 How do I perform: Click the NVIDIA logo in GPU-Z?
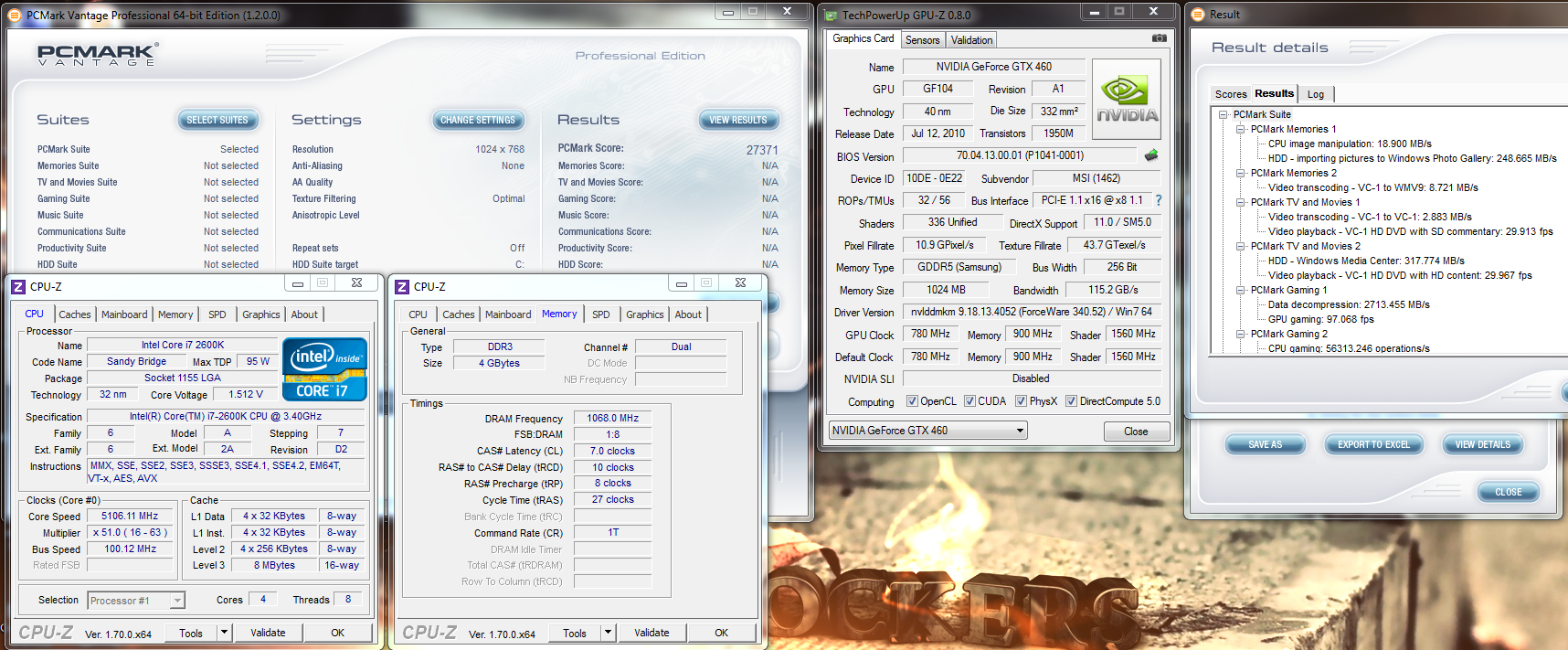[x=1127, y=99]
